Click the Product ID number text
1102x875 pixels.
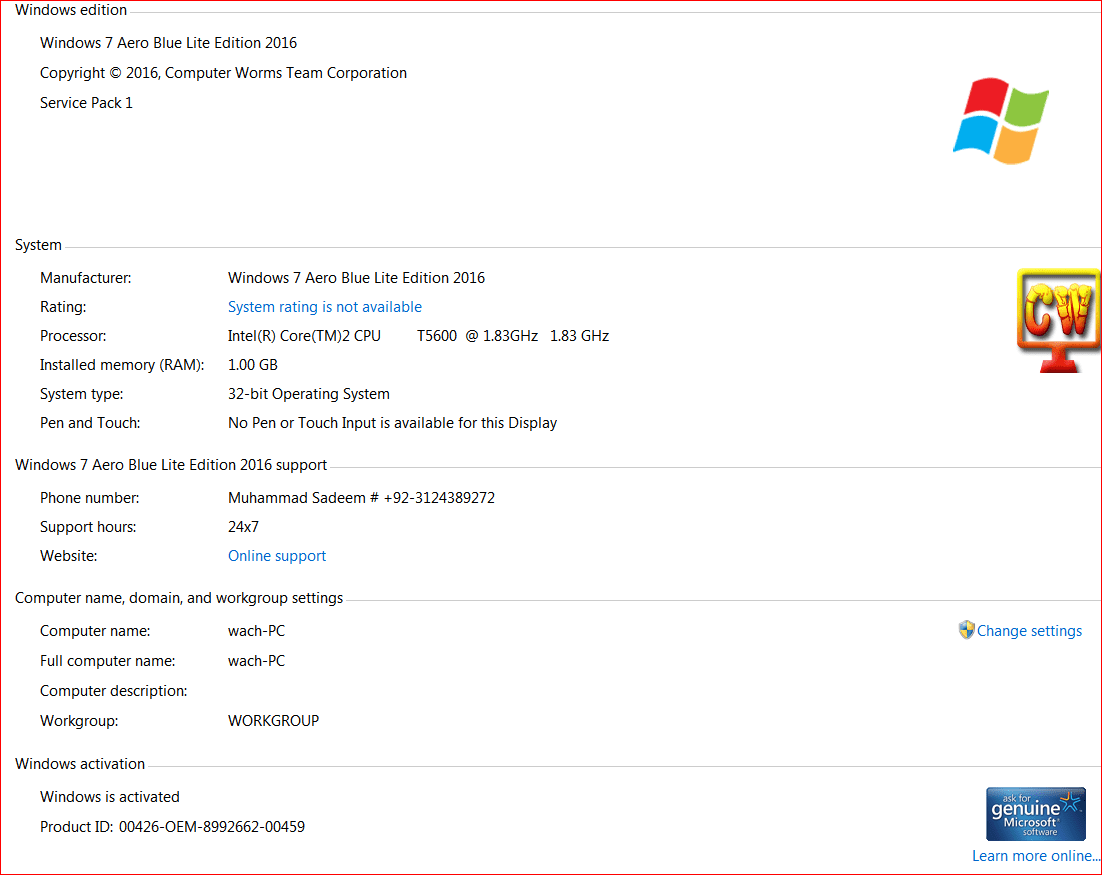tap(212, 827)
